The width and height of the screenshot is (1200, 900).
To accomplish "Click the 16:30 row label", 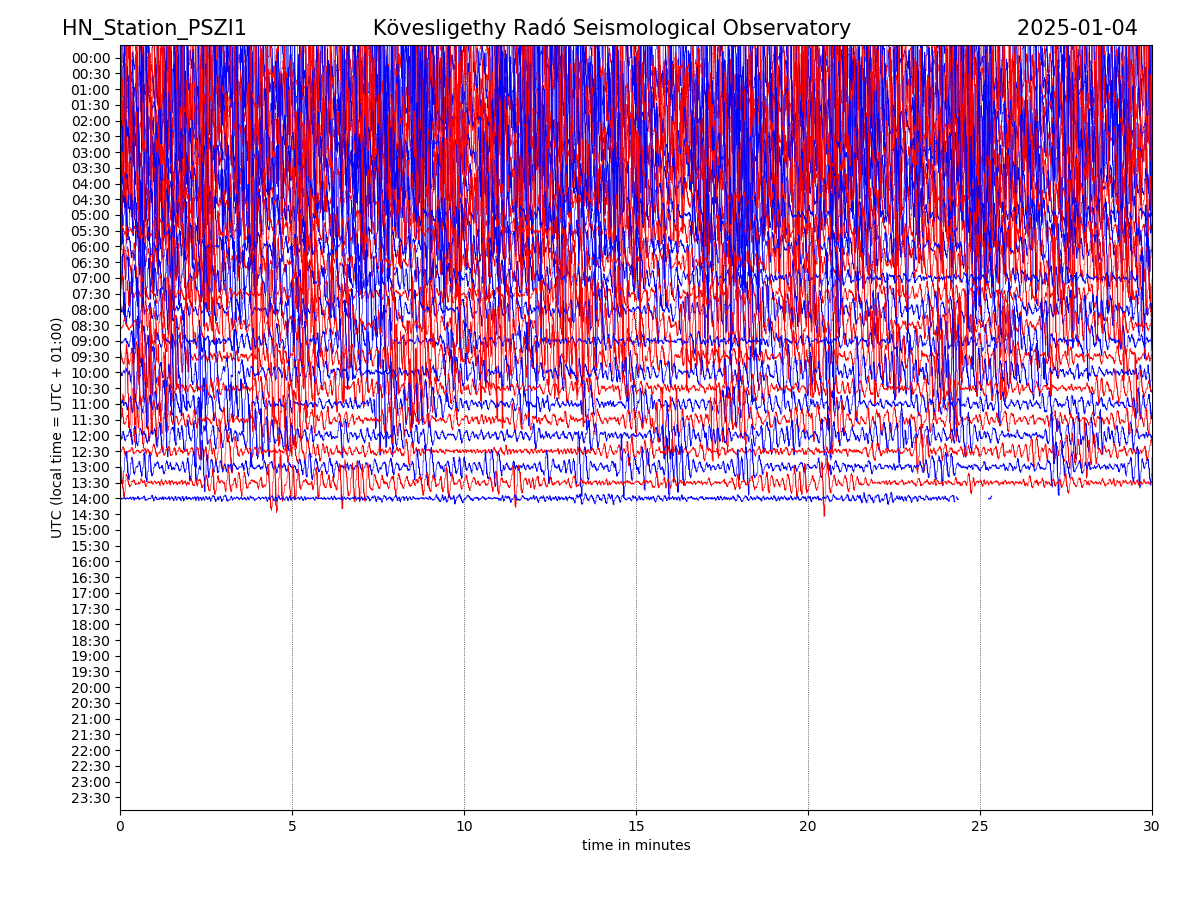I will tap(91, 578).
